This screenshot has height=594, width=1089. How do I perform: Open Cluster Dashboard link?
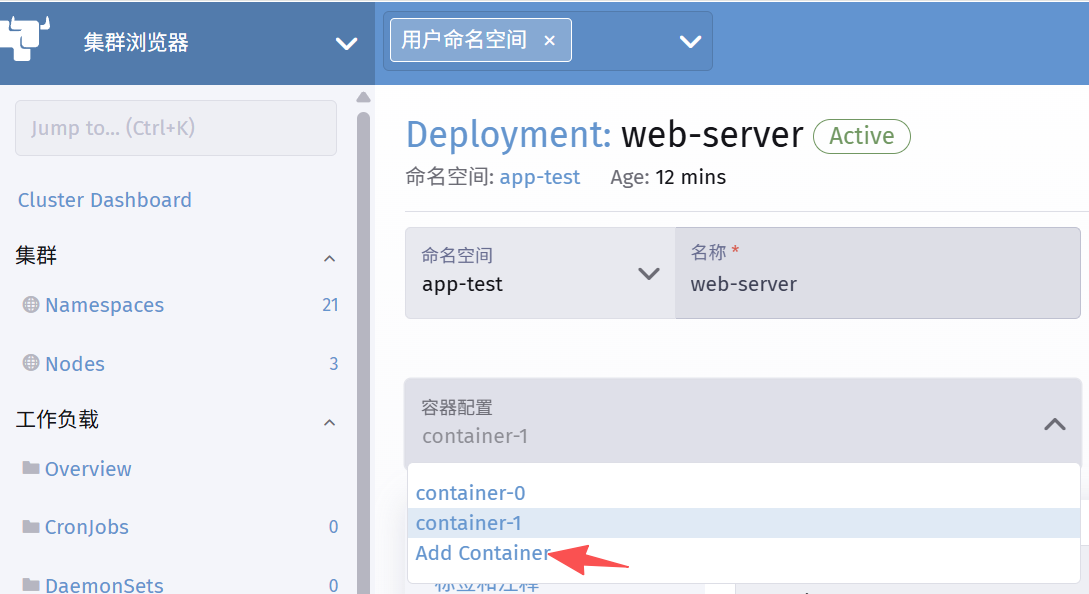coord(105,200)
